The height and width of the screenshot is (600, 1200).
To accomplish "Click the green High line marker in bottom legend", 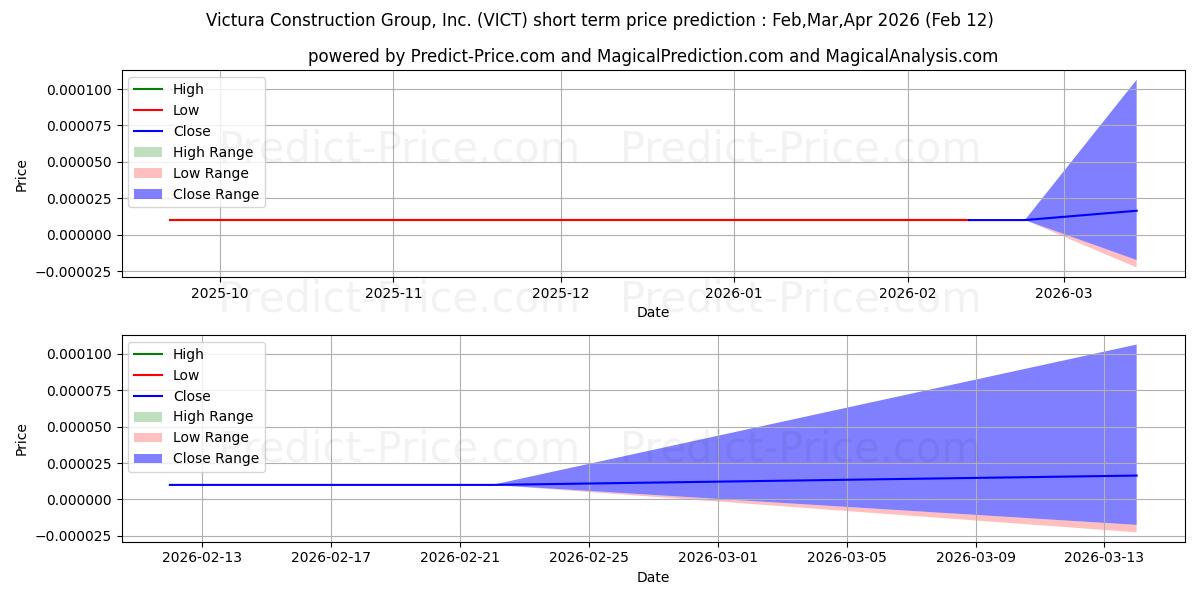I will pos(148,354).
